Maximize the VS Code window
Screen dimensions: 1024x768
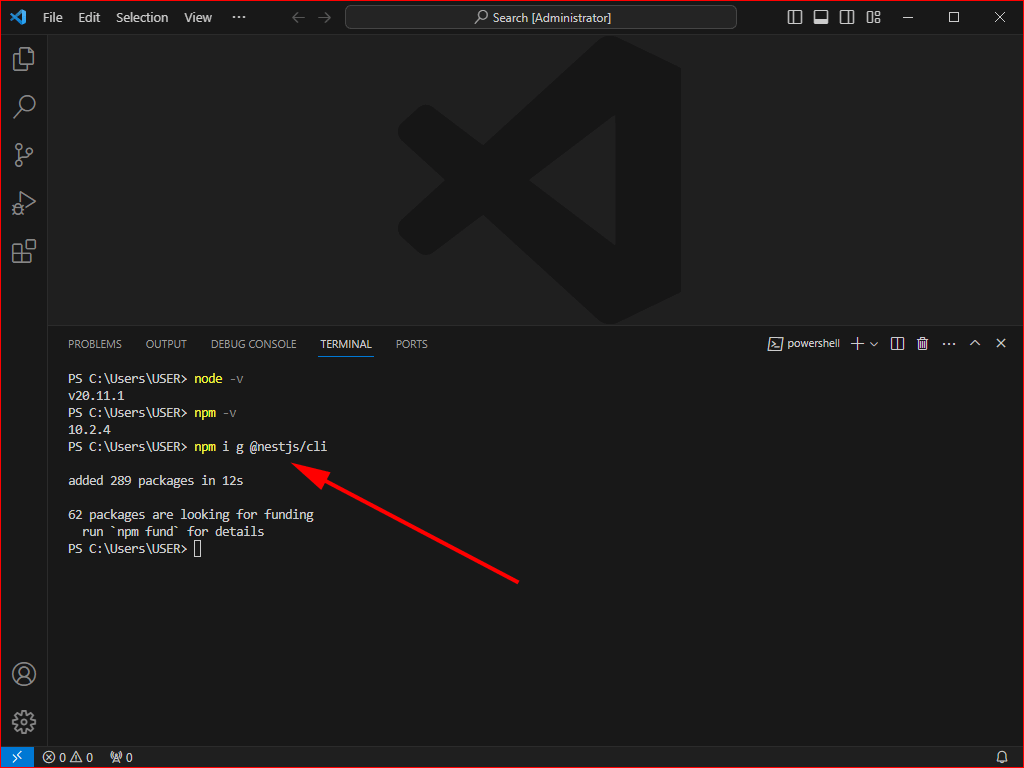953,18
